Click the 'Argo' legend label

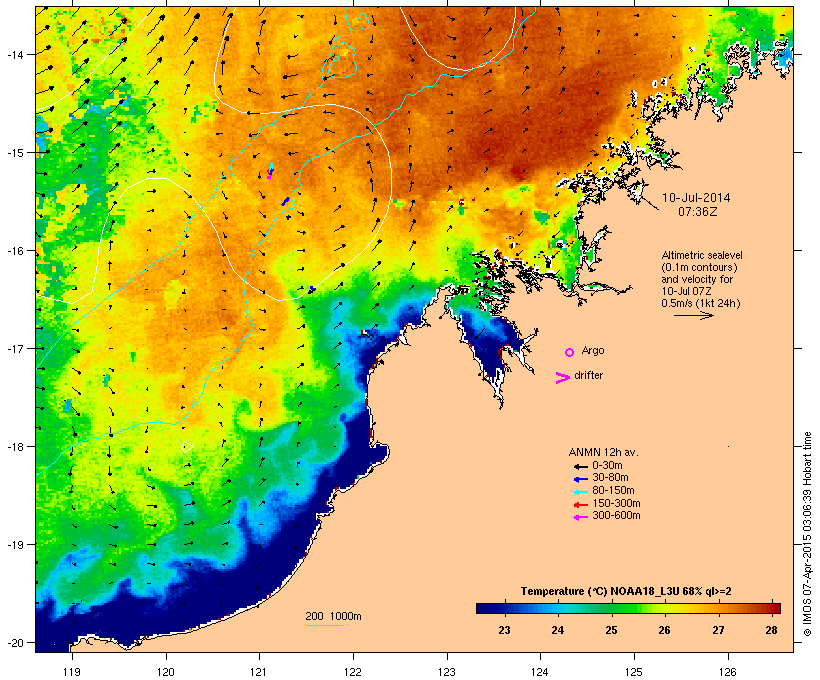tap(593, 350)
